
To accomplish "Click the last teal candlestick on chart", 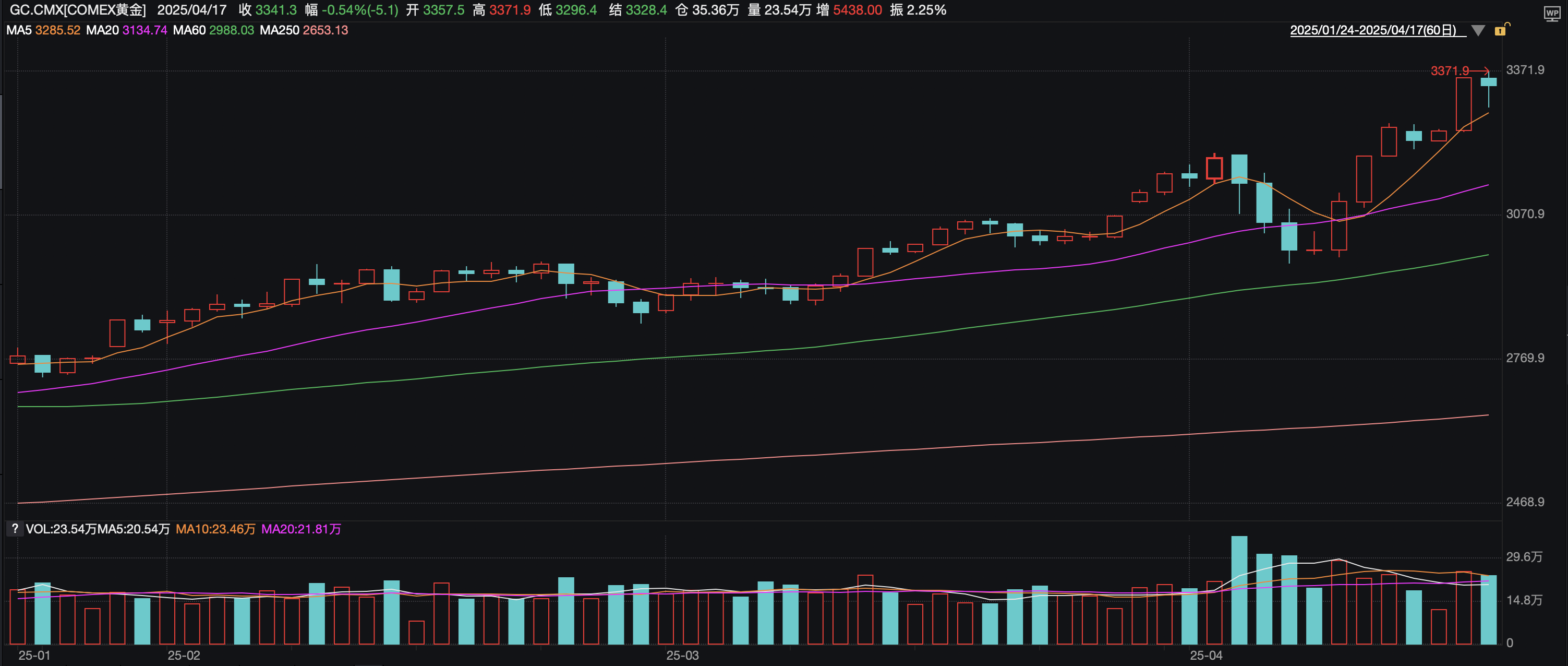I will 1488,82.
